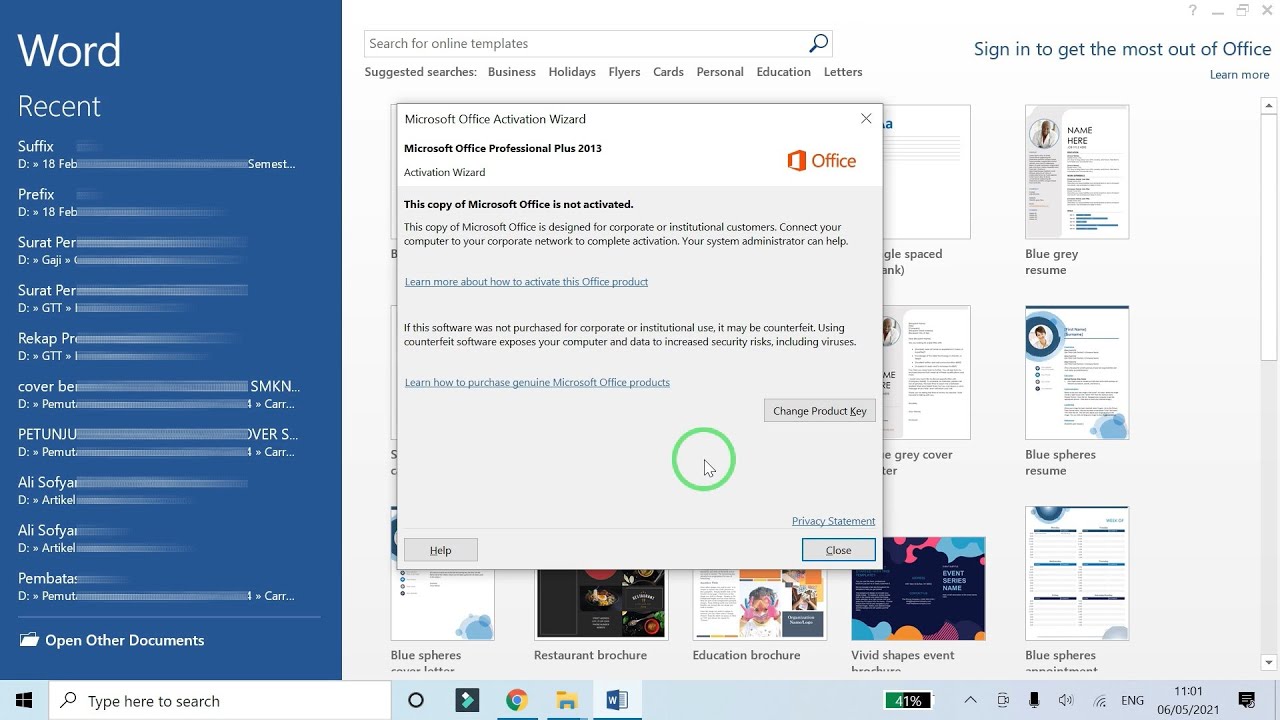Image resolution: width=1280 pixels, height=720 pixels.
Task: Open the notification center icon
Action: 1247,701
